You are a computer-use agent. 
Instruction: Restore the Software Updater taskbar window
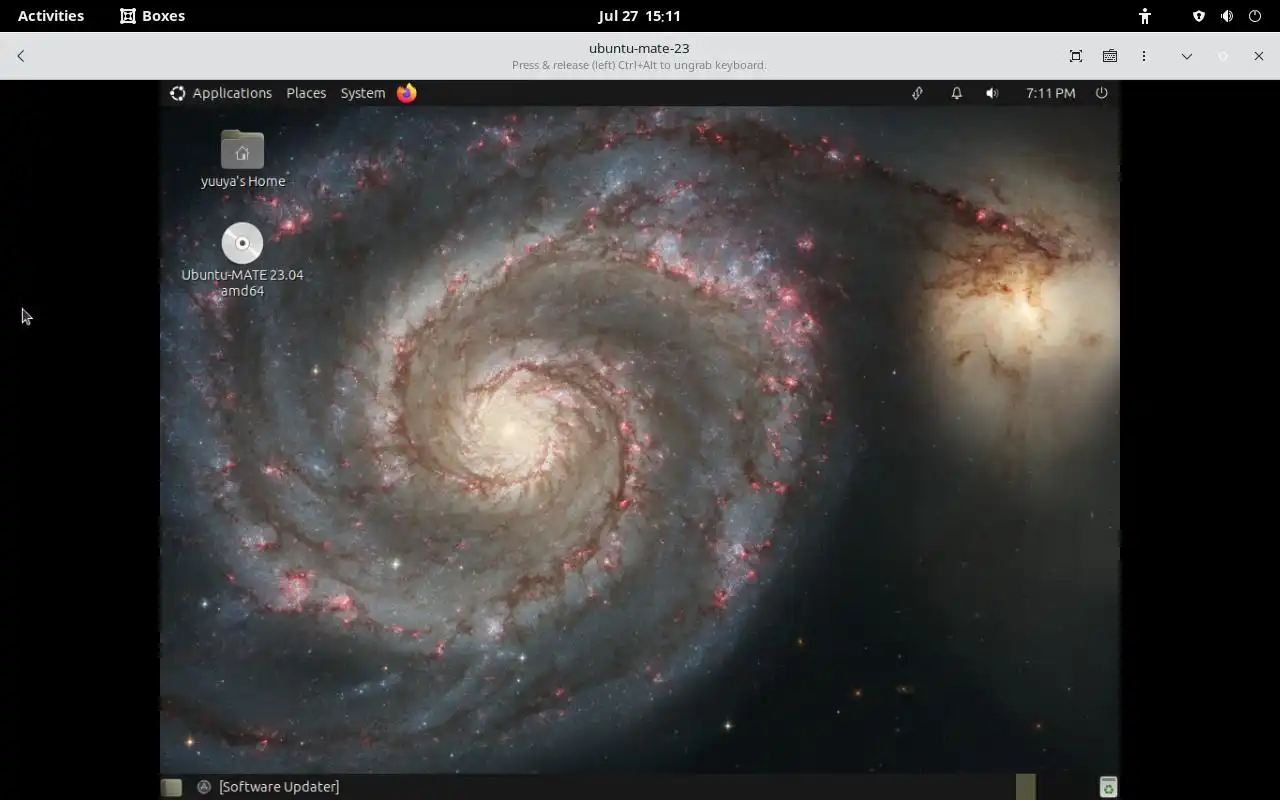point(268,787)
